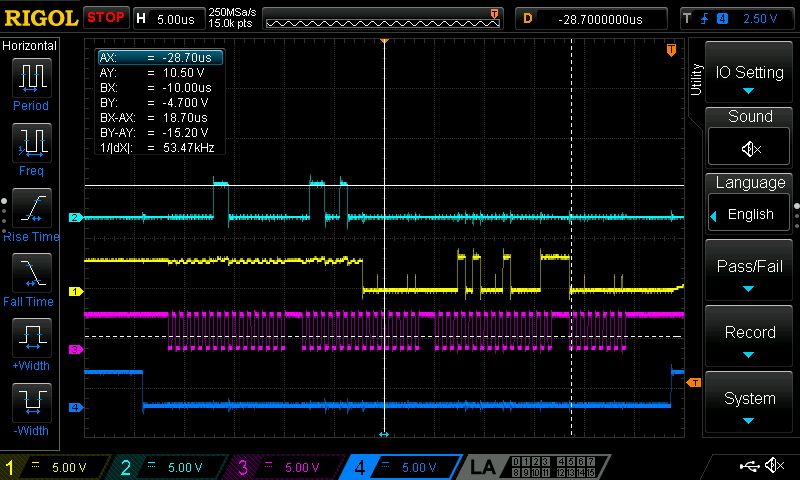The height and width of the screenshot is (480, 800).
Task: Change the Language English selector
Action: point(749,214)
